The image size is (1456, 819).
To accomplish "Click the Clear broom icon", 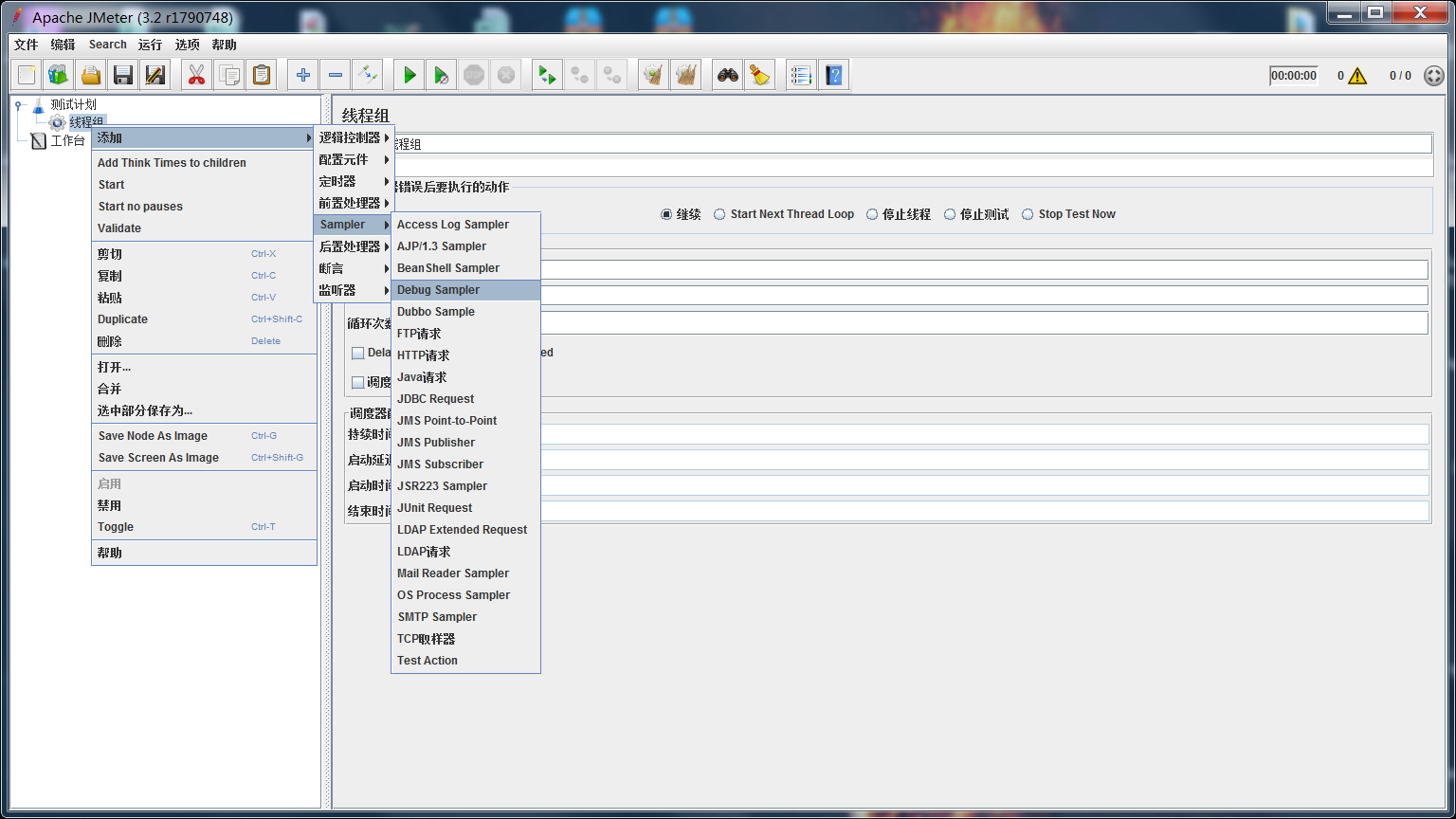I will tap(653, 75).
